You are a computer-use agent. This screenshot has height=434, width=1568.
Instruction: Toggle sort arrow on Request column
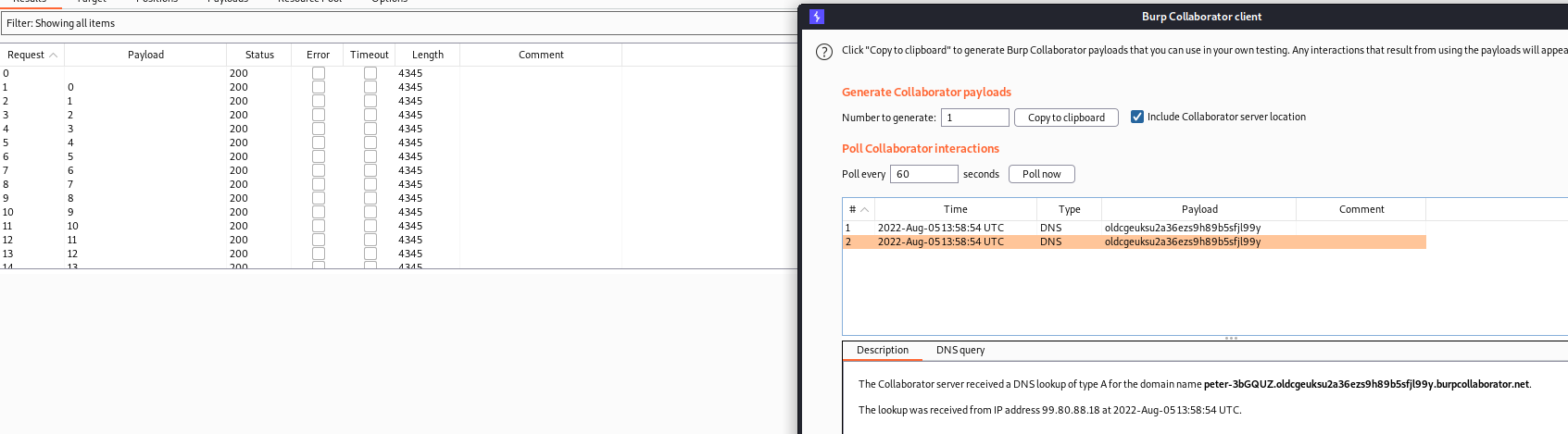(x=54, y=56)
